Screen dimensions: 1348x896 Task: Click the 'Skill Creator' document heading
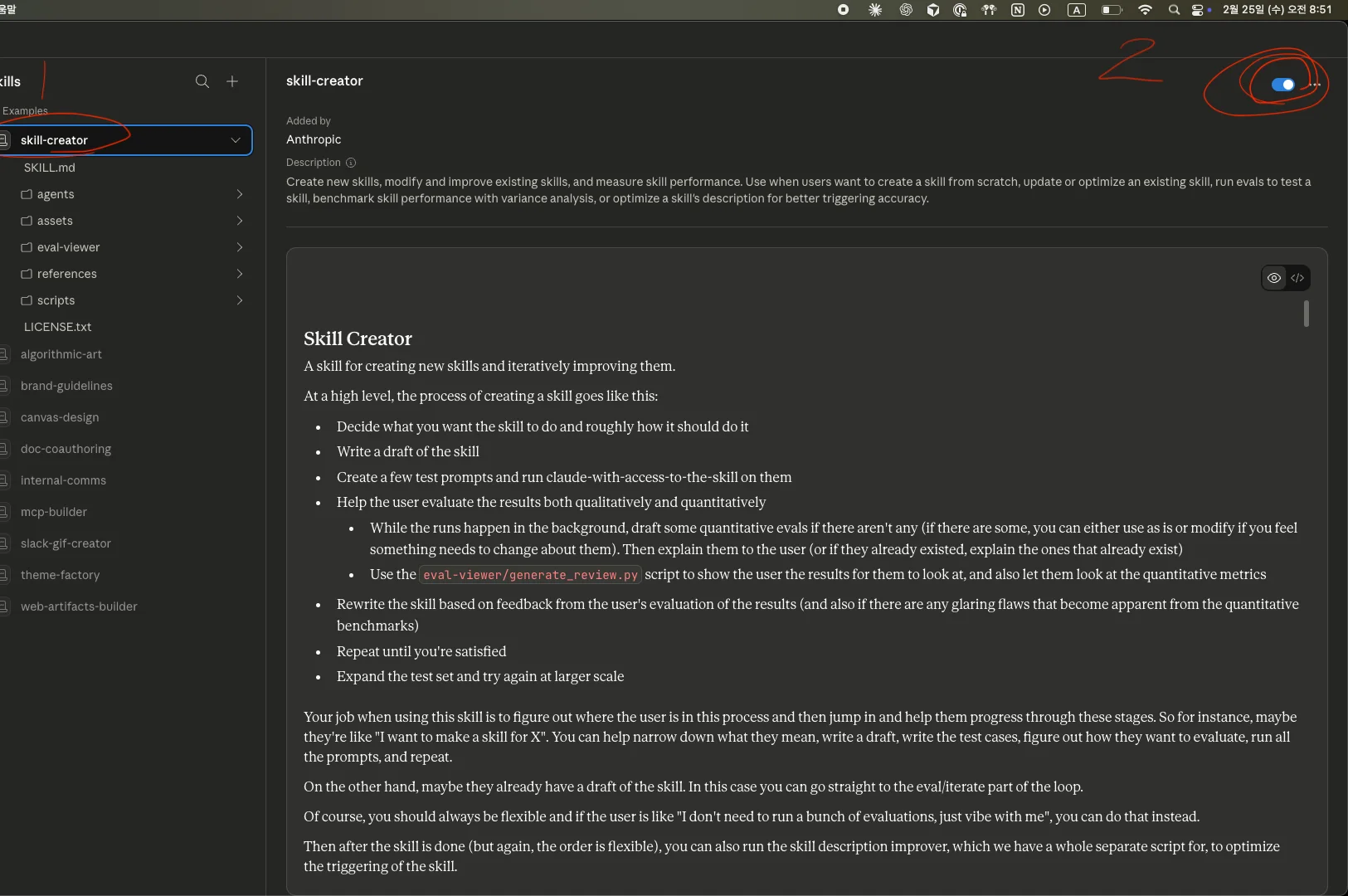pyautogui.click(x=358, y=338)
